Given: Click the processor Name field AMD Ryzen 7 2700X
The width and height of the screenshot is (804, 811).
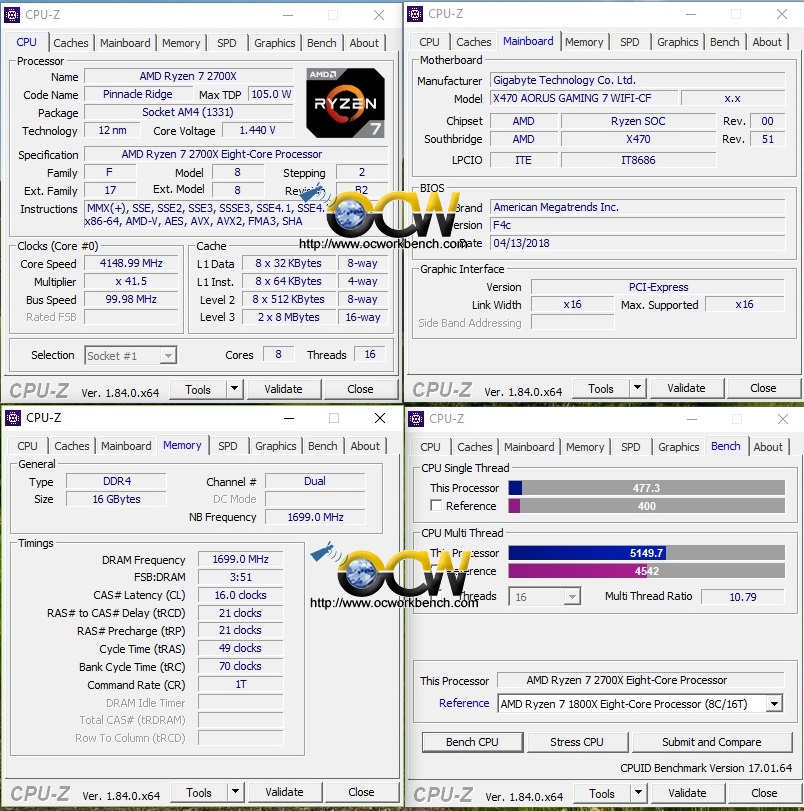Looking at the screenshot, I should point(188,76).
